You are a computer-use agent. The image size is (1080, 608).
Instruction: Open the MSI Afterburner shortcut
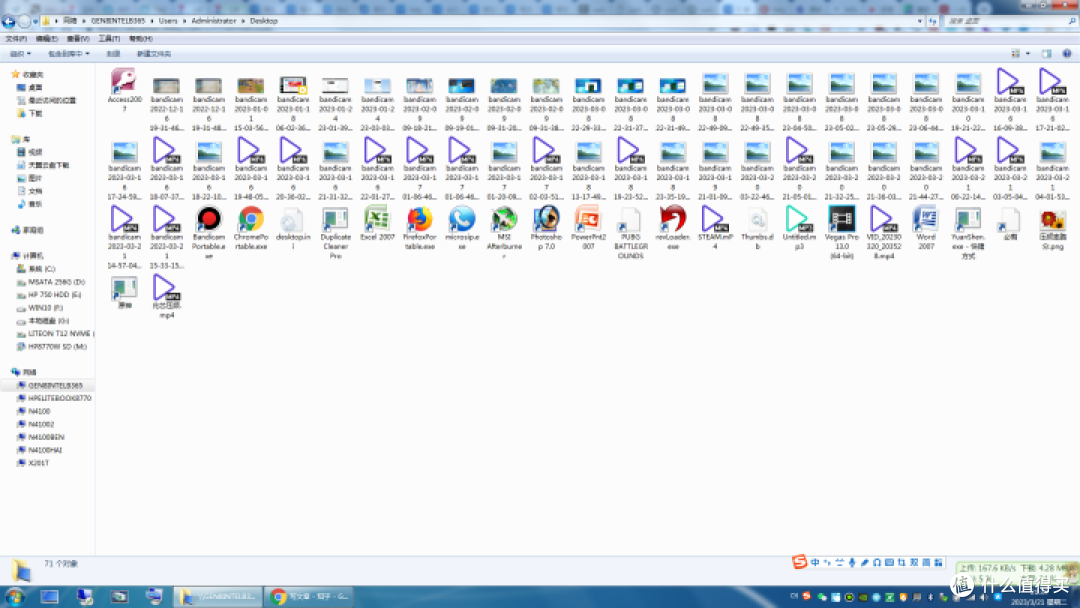504,232
